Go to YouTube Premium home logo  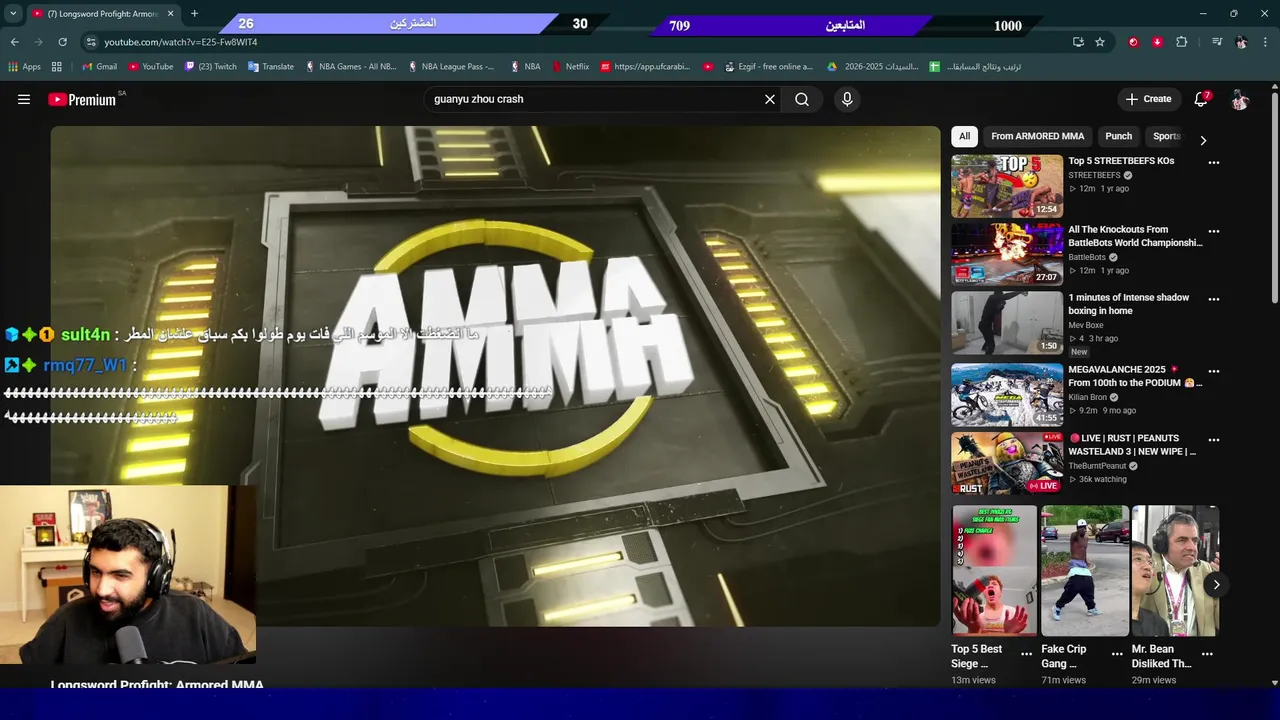pyautogui.click(x=83, y=99)
